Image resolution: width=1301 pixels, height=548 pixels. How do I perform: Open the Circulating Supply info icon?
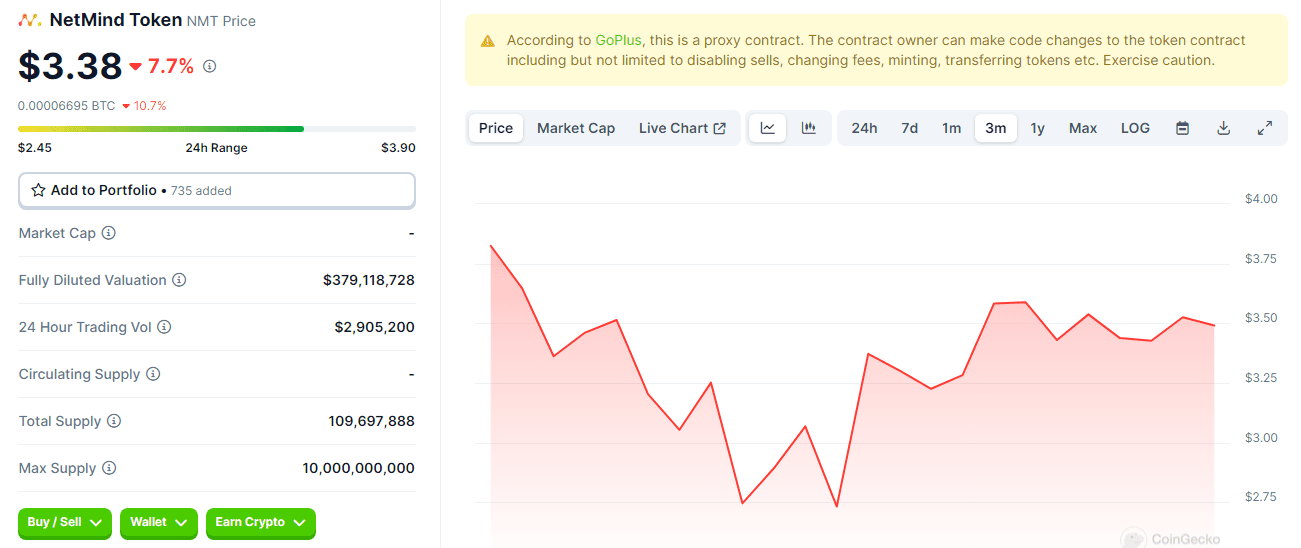[x=153, y=374]
